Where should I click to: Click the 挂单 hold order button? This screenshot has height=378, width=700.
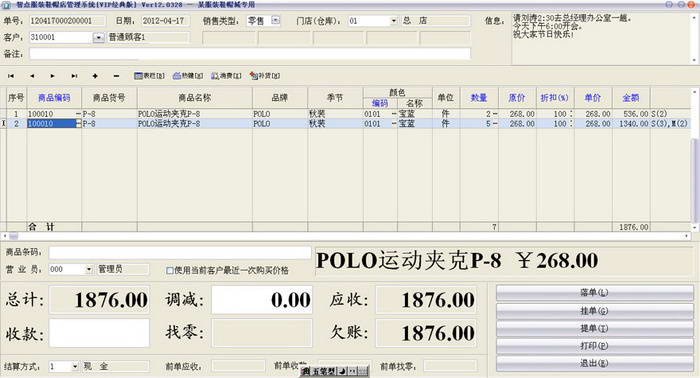click(x=594, y=311)
